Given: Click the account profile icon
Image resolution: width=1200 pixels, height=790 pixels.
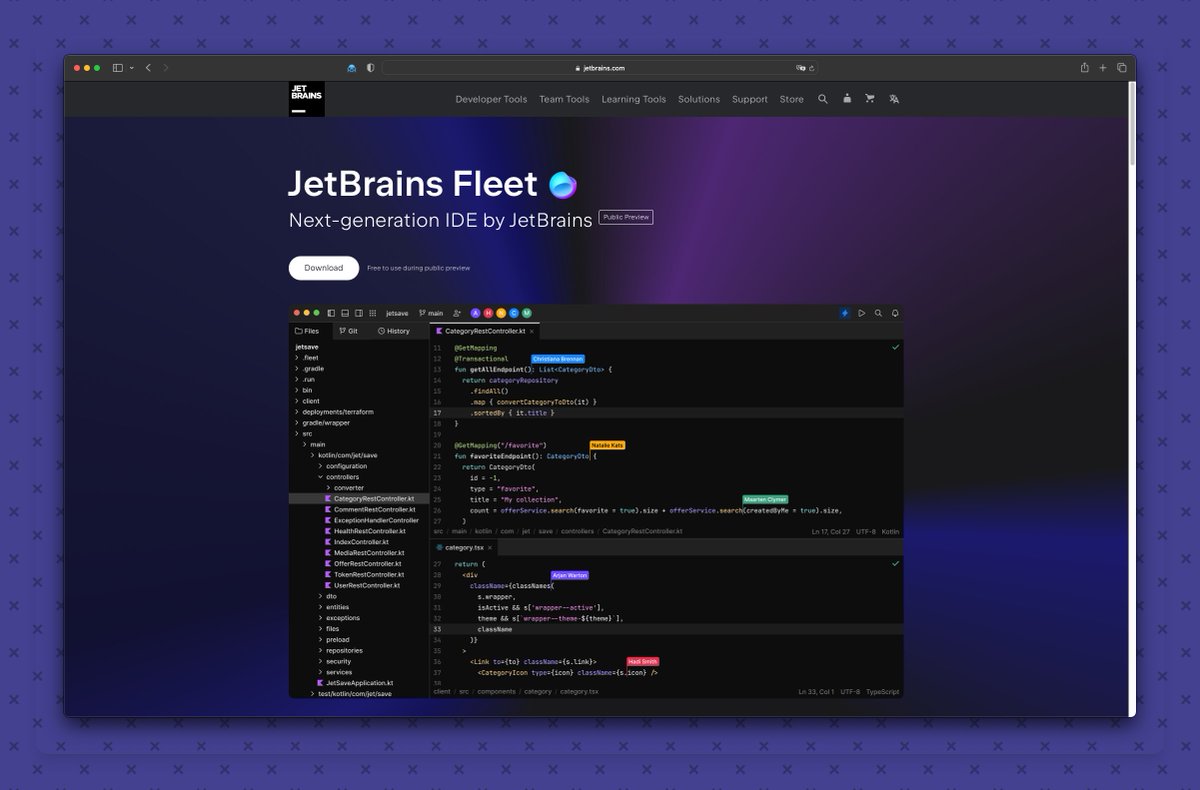Looking at the screenshot, I should 847,99.
